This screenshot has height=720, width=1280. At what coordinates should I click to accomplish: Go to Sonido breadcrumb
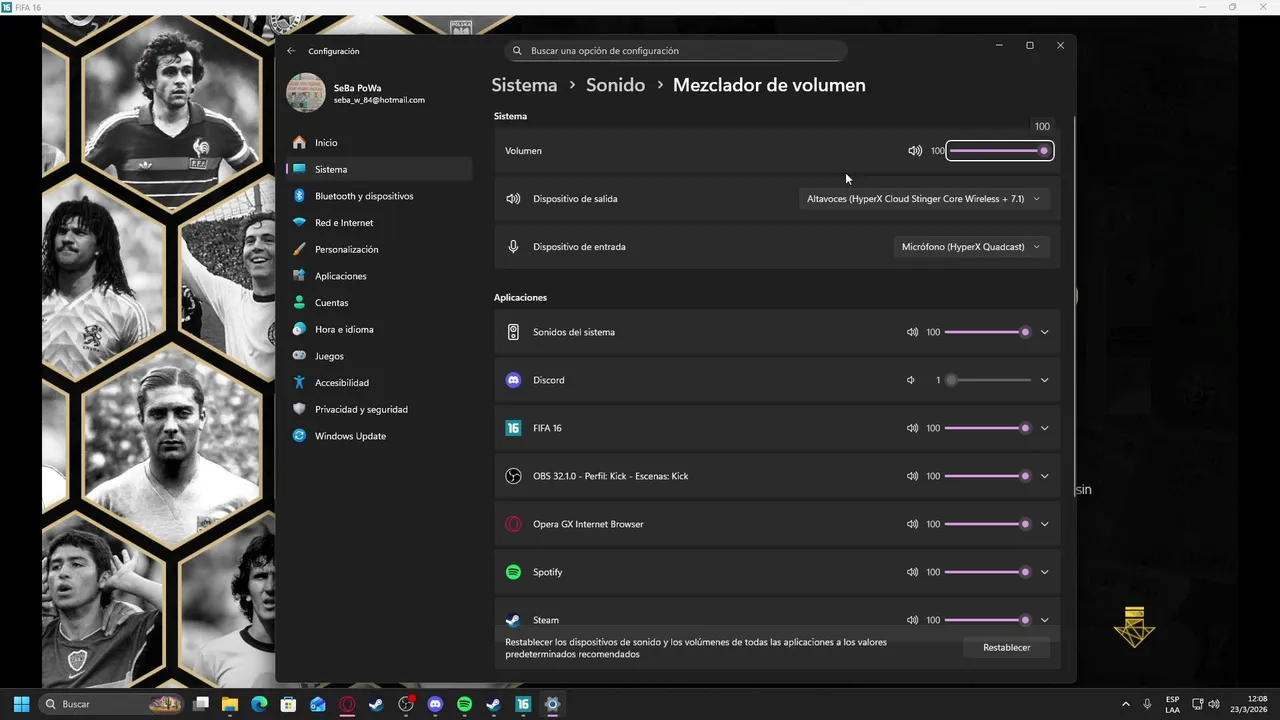pos(615,85)
